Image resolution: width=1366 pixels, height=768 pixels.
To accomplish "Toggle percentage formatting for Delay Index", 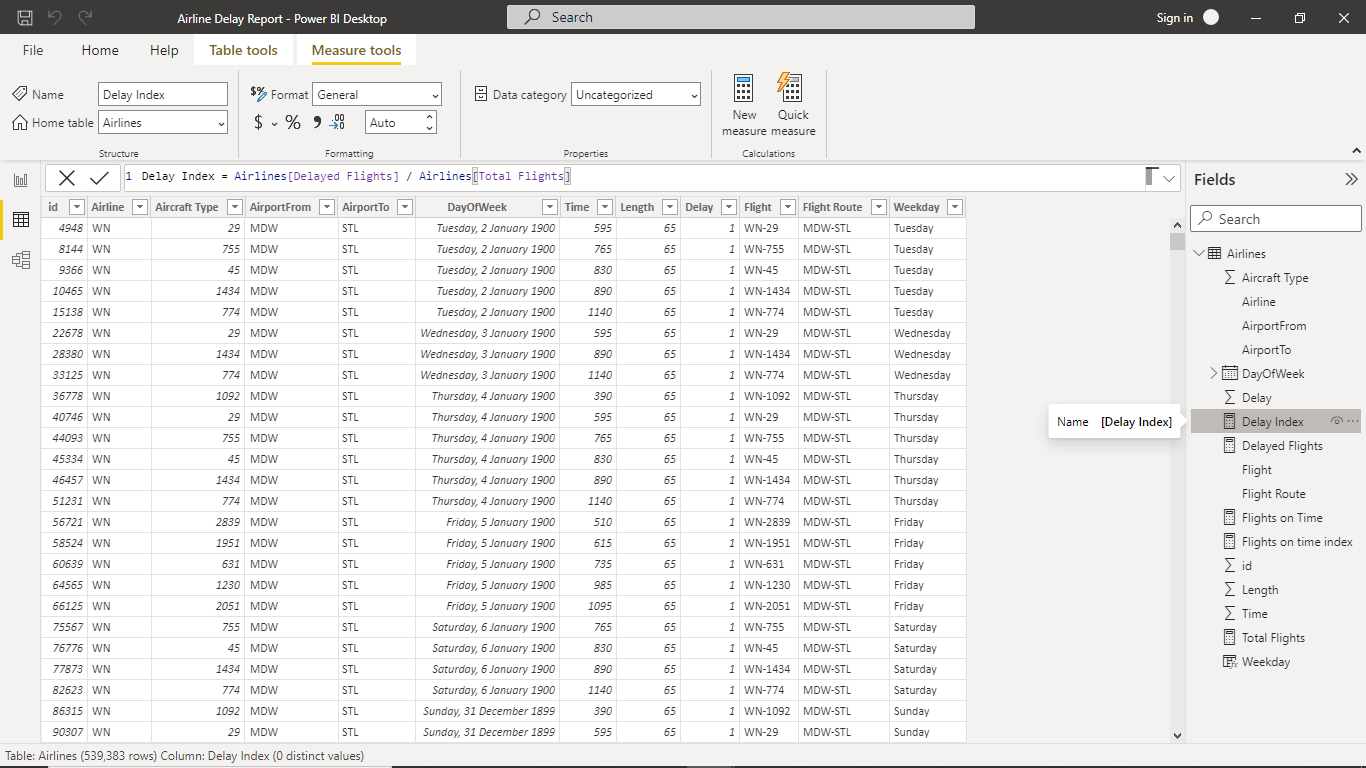I will pos(292,123).
